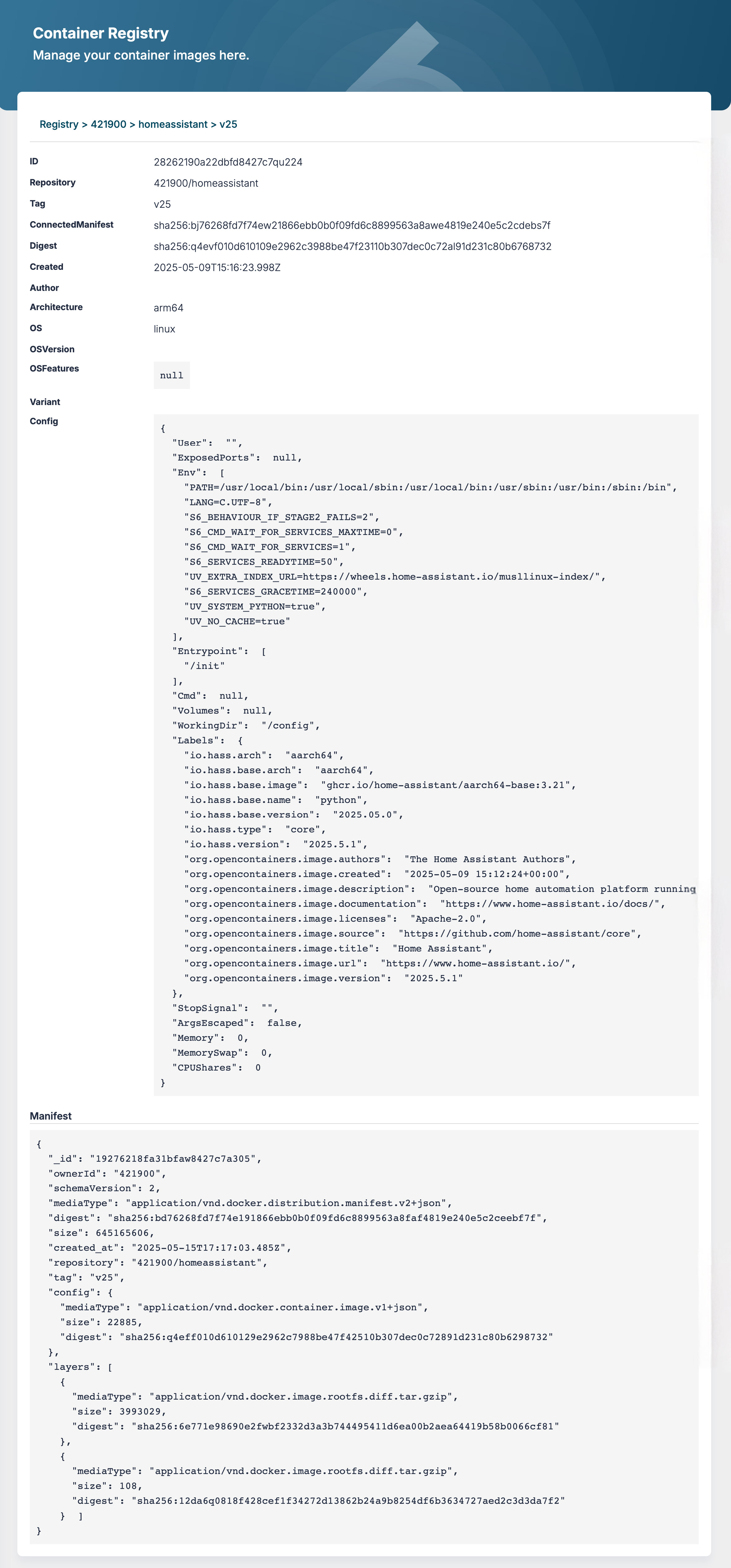Click the Architecture value arm64
Screen dimensions: 731x1568
click(x=169, y=308)
